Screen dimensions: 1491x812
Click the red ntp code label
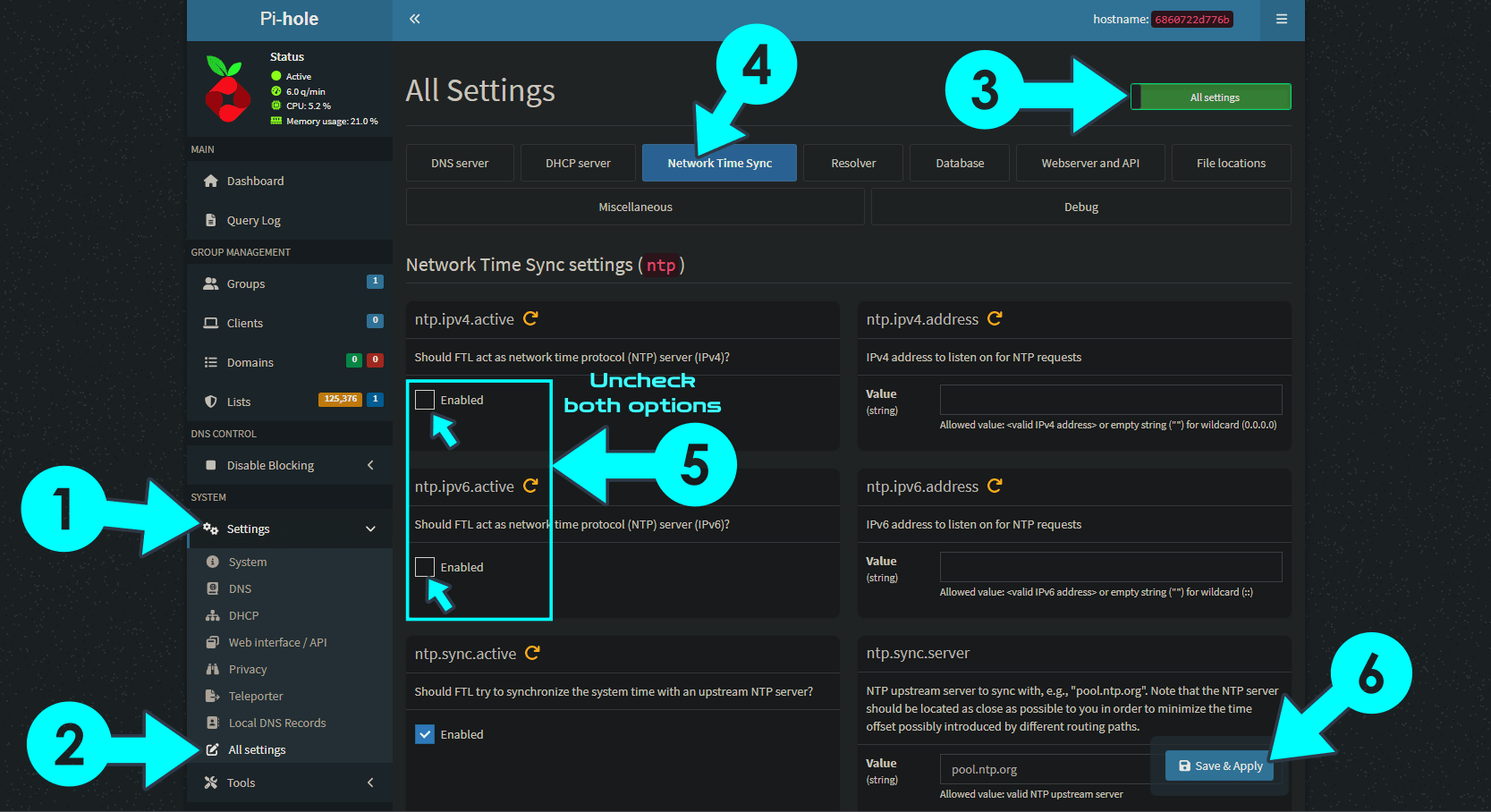click(661, 265)
